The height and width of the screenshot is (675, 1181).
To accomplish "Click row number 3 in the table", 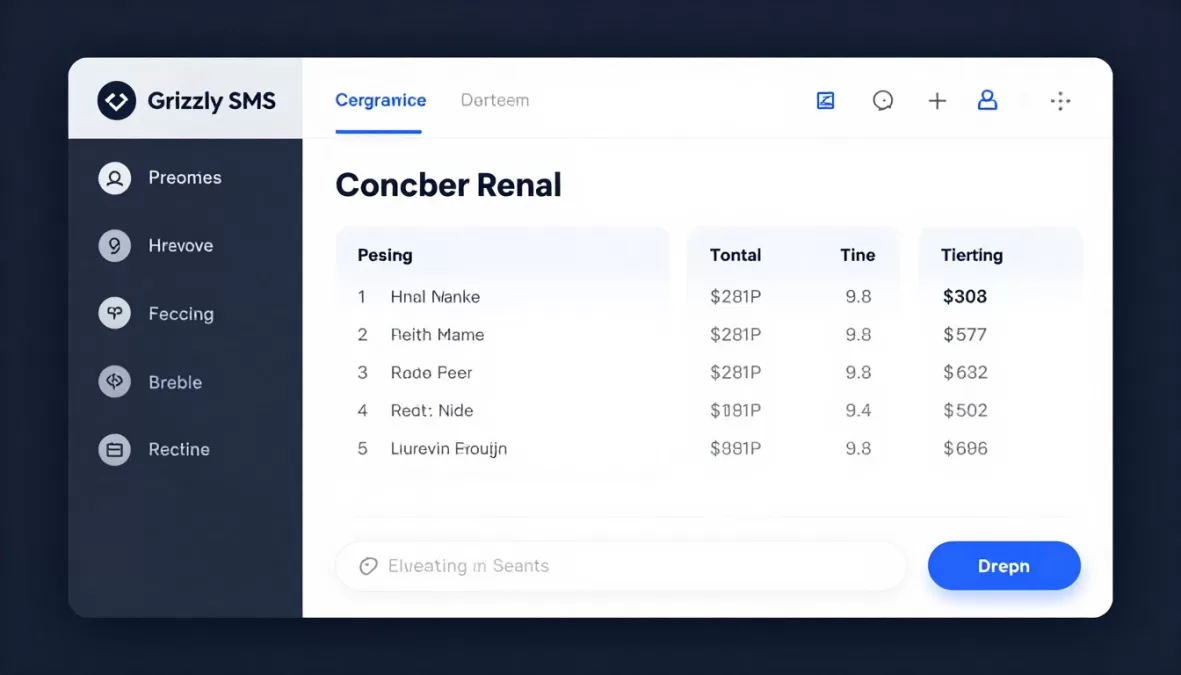I will click(362, 373).
